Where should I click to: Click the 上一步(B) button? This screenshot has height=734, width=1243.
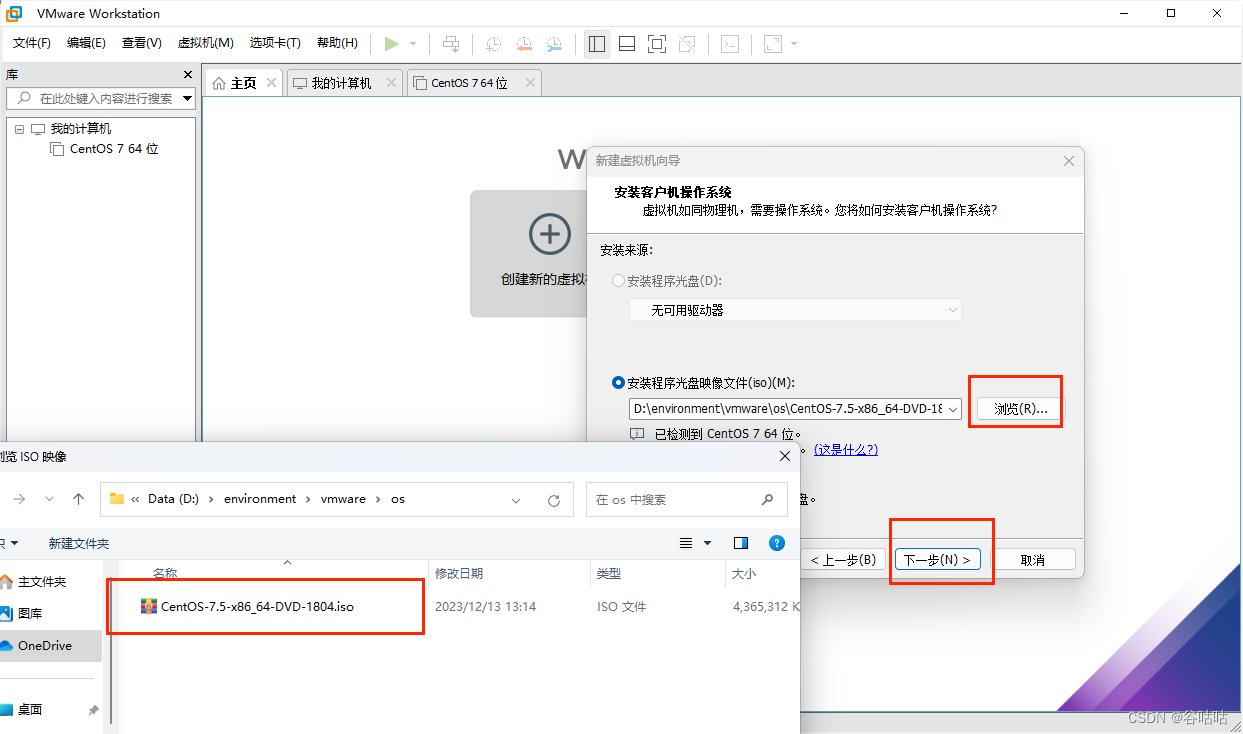(x=843, y=560)
